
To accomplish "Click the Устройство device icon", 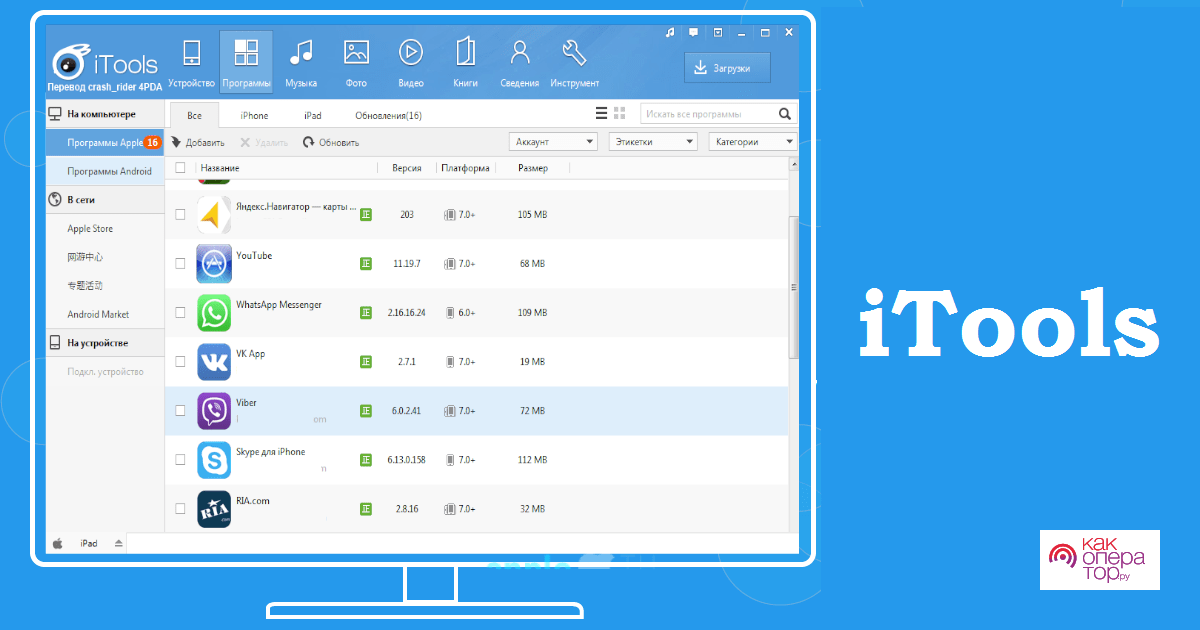I will [x=192, y=53].
